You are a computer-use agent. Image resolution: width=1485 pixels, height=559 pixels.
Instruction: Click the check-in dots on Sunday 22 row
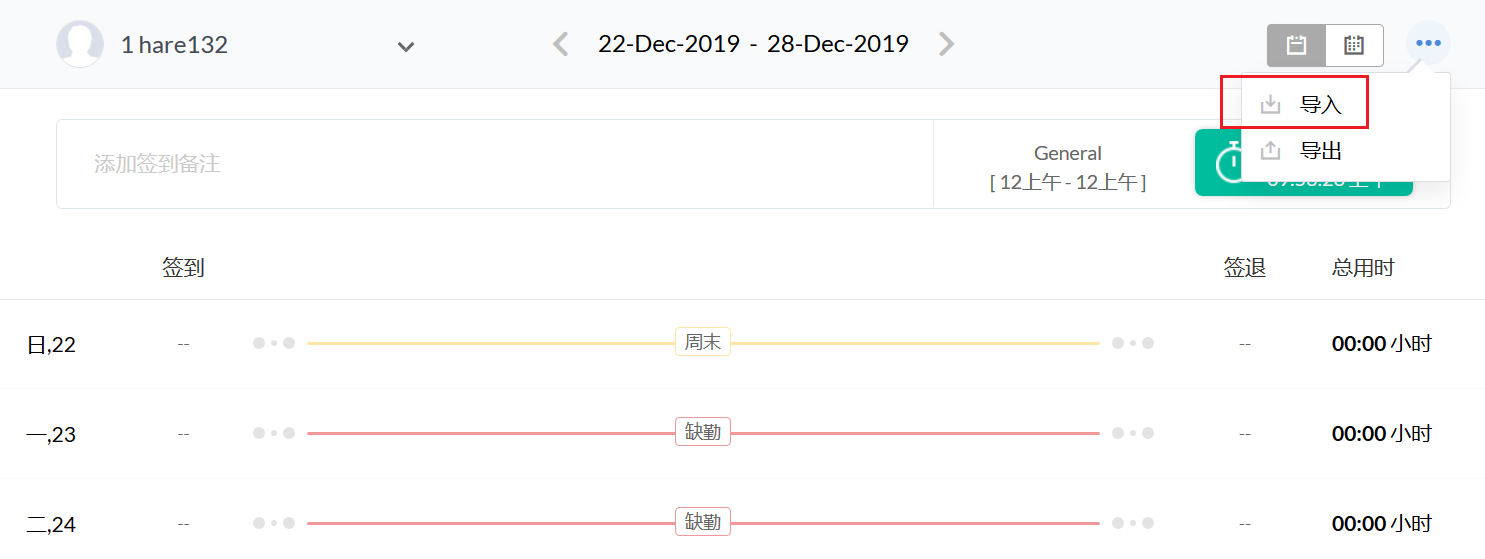(274, 343)
